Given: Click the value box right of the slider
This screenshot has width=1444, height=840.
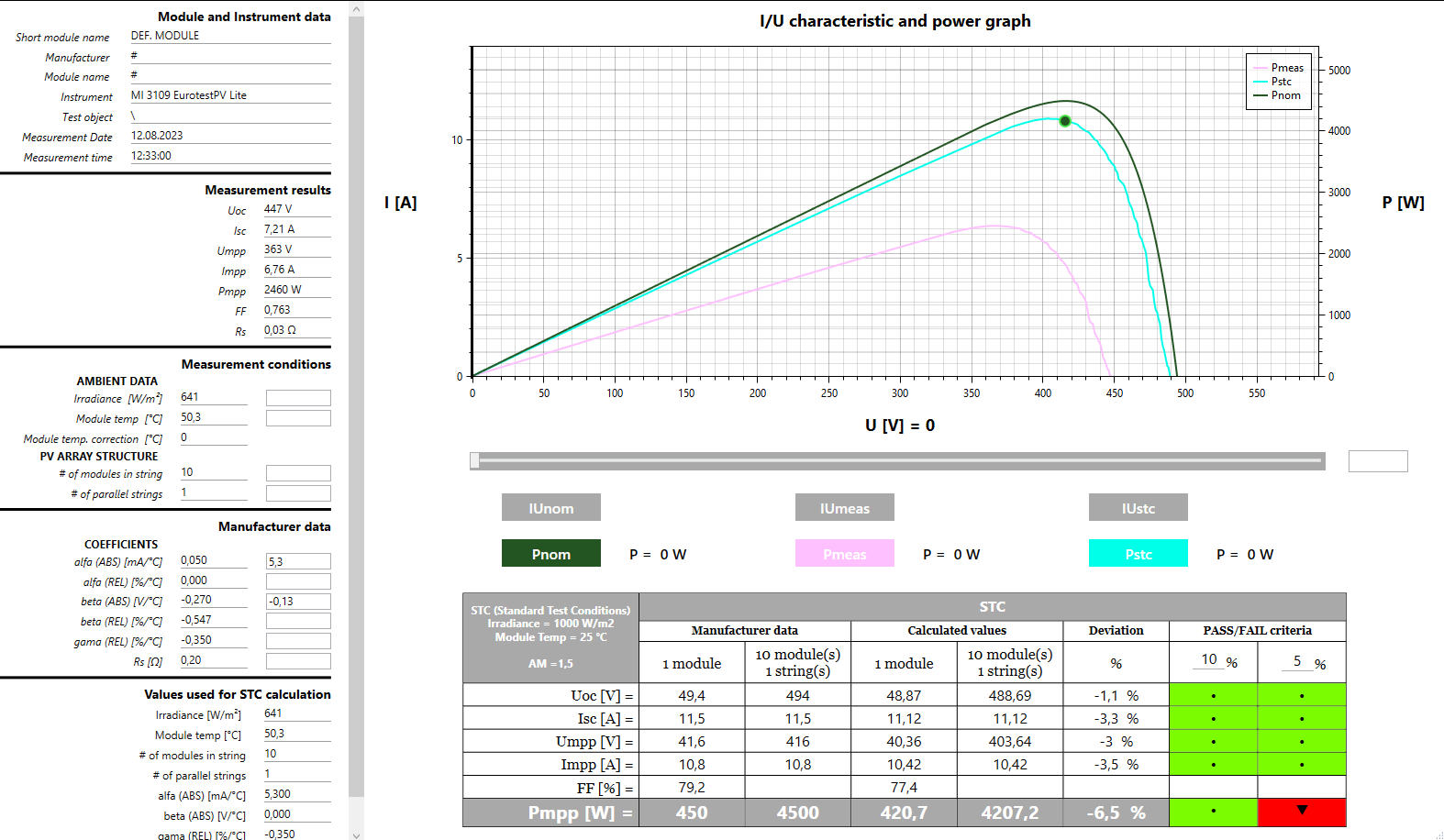Looking at the screenshot, I should [x=1377, y=461].
